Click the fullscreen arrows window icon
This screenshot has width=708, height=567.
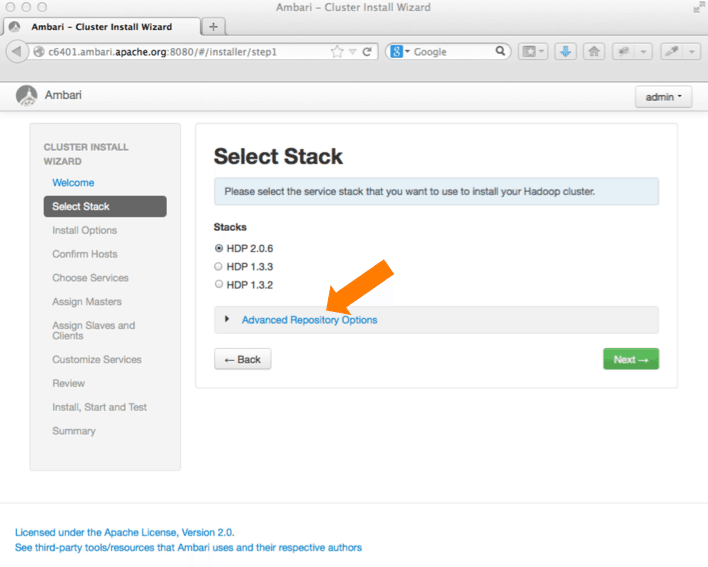[699, 7]
